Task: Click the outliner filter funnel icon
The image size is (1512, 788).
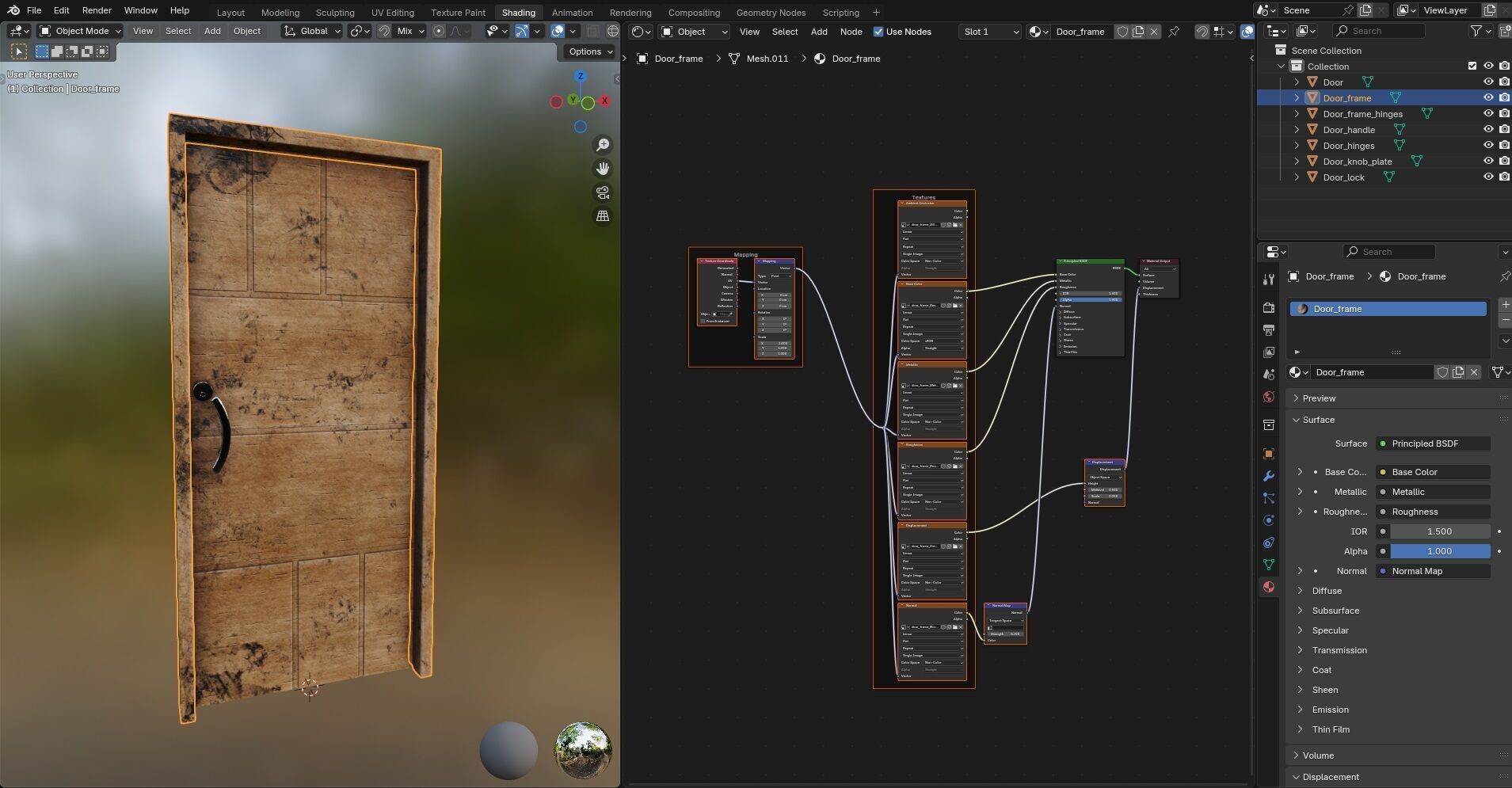Action: [x=1476, y=31]
